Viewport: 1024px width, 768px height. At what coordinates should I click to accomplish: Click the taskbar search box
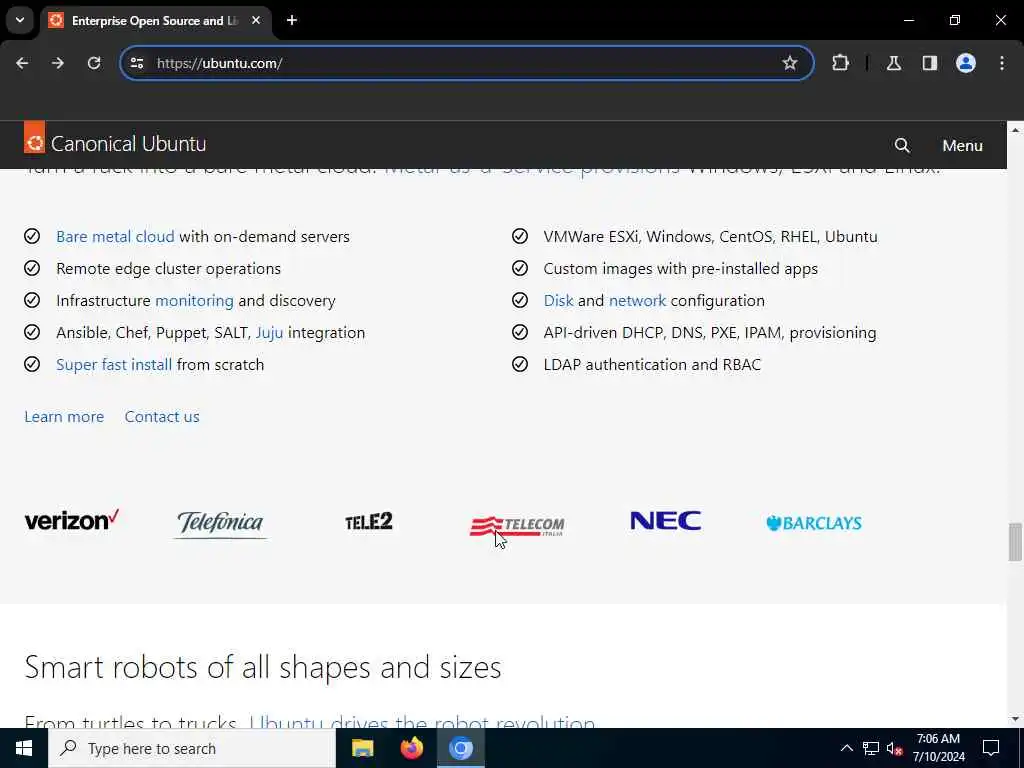tap(192, 748)
